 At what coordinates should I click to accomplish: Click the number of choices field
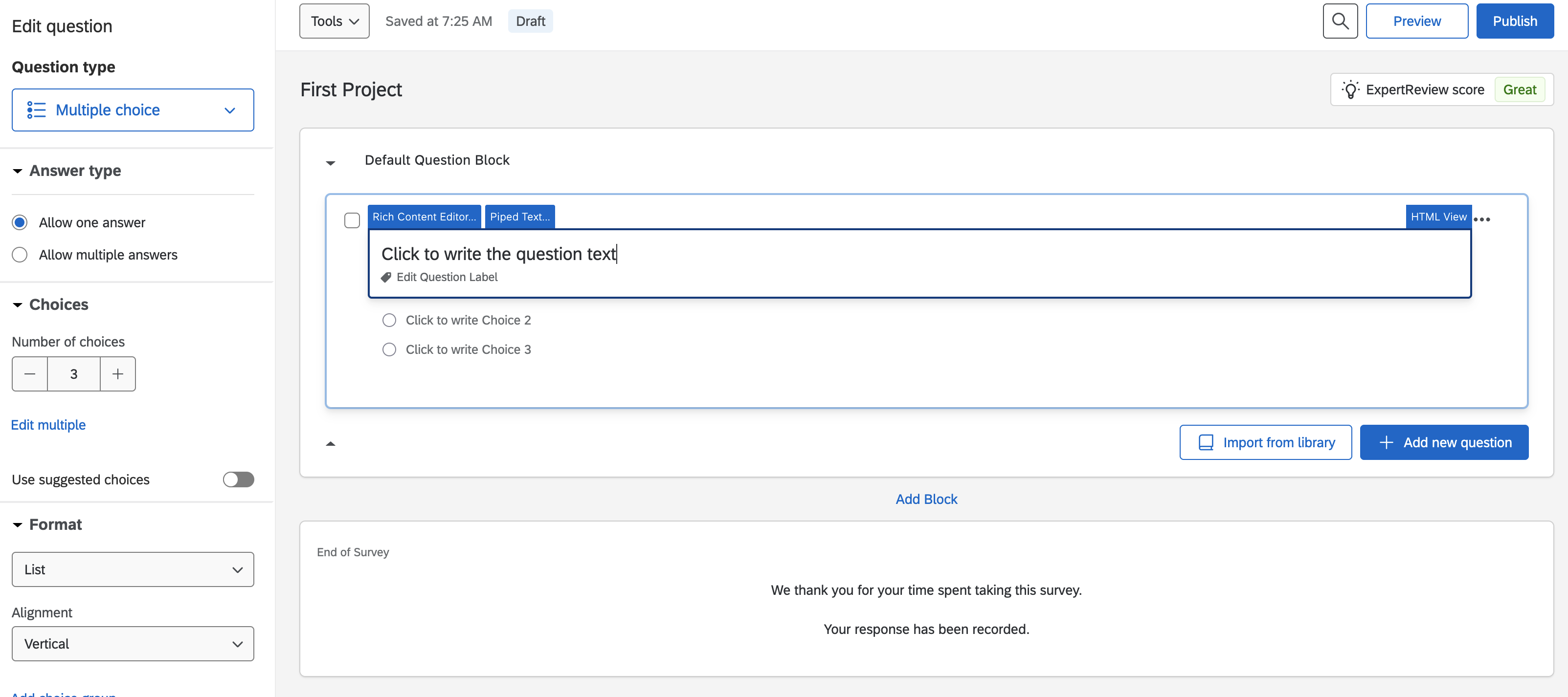74,374
